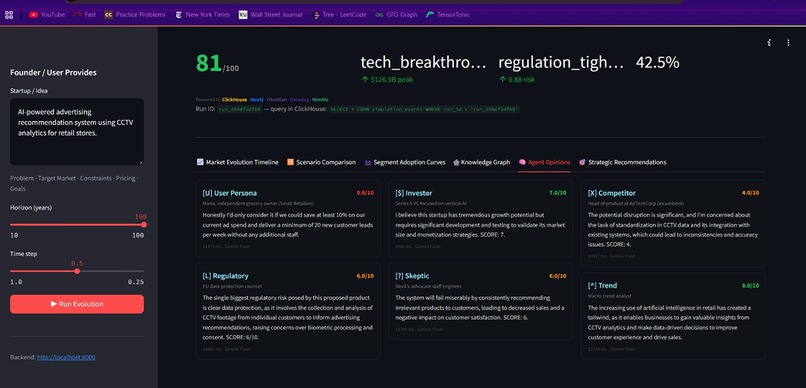
Task: Open the Strategic Recommendations tab
Action: tap(622, 162)
